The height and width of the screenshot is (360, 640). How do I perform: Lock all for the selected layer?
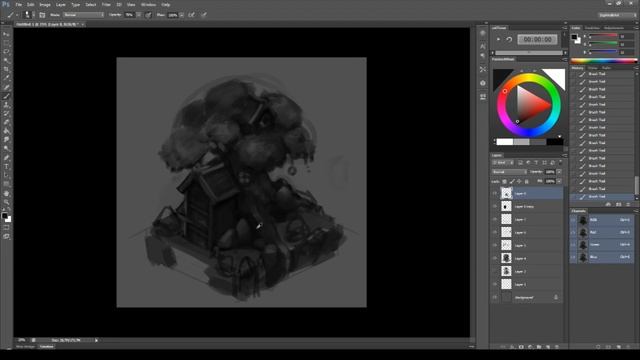click(527, 181)
